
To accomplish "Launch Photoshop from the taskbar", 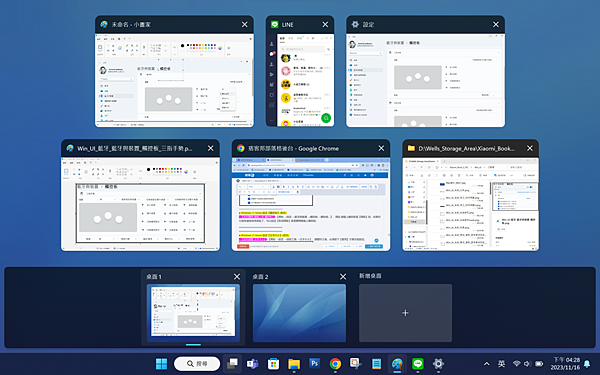I will [x=315, y=364].
